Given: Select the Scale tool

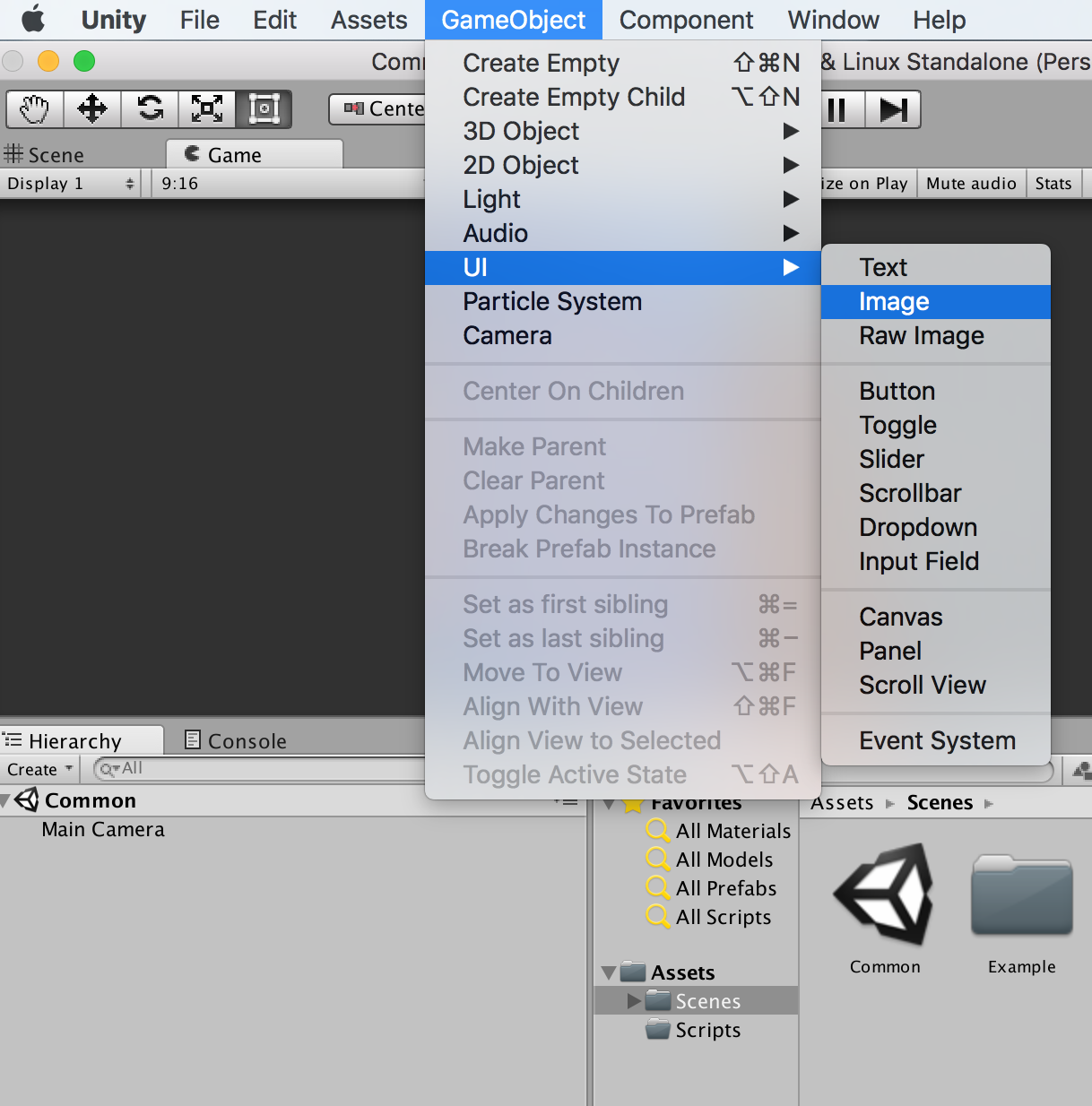Looking at the screenshot, I should (207, 109).
